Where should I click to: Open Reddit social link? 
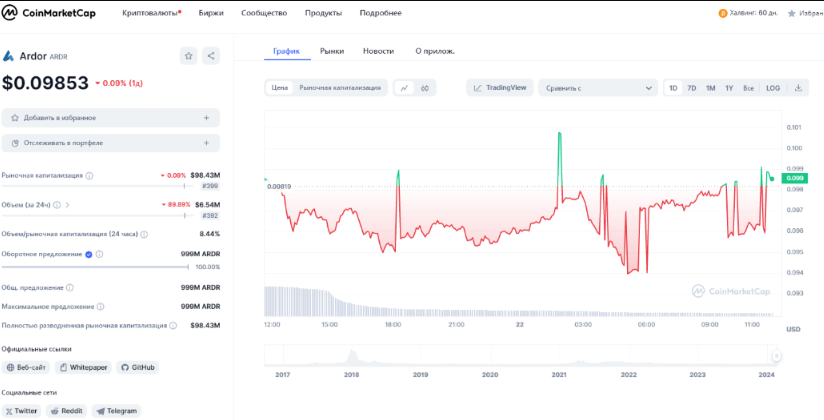click(66, 411)
